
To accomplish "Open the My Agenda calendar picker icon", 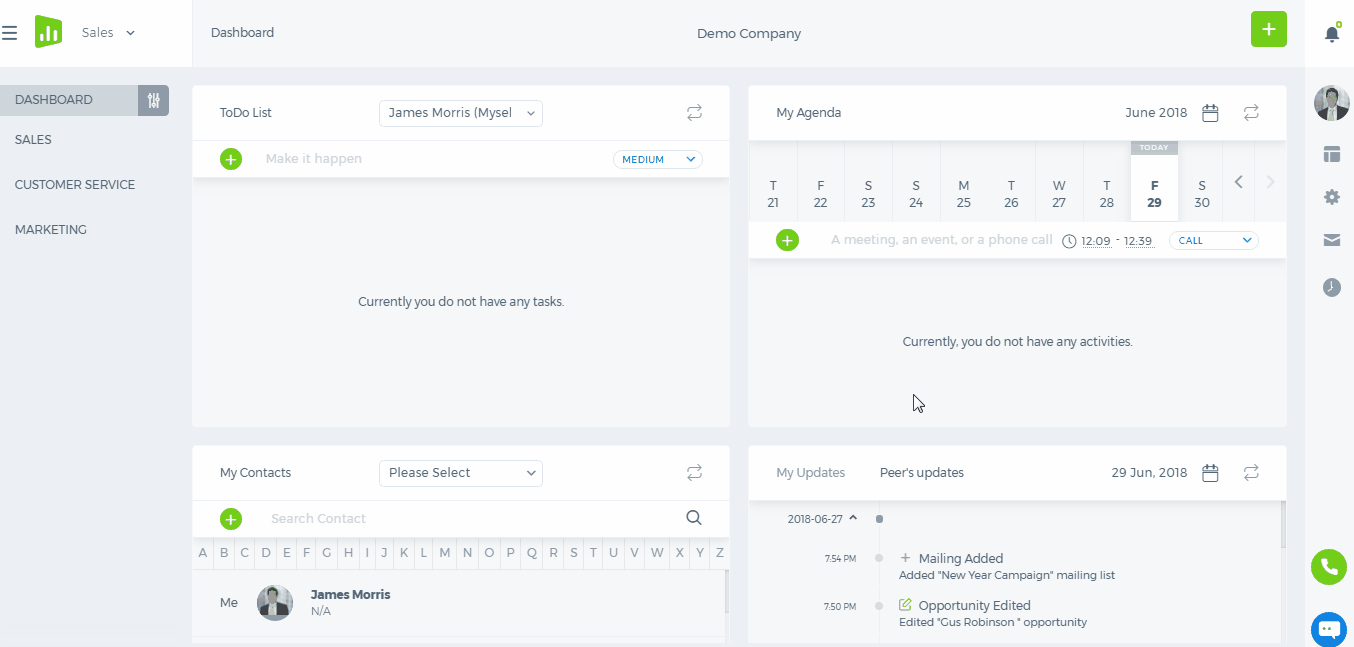I will click(1210, 113).
